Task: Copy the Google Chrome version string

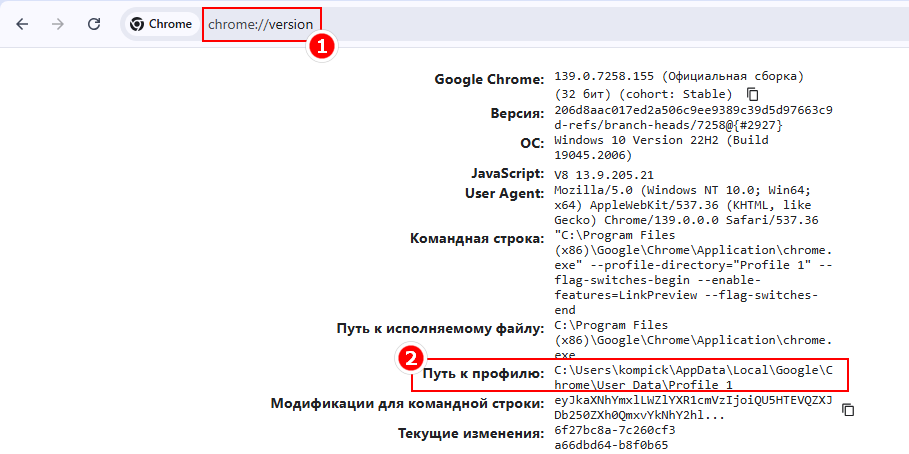Action: click(752, 94)
